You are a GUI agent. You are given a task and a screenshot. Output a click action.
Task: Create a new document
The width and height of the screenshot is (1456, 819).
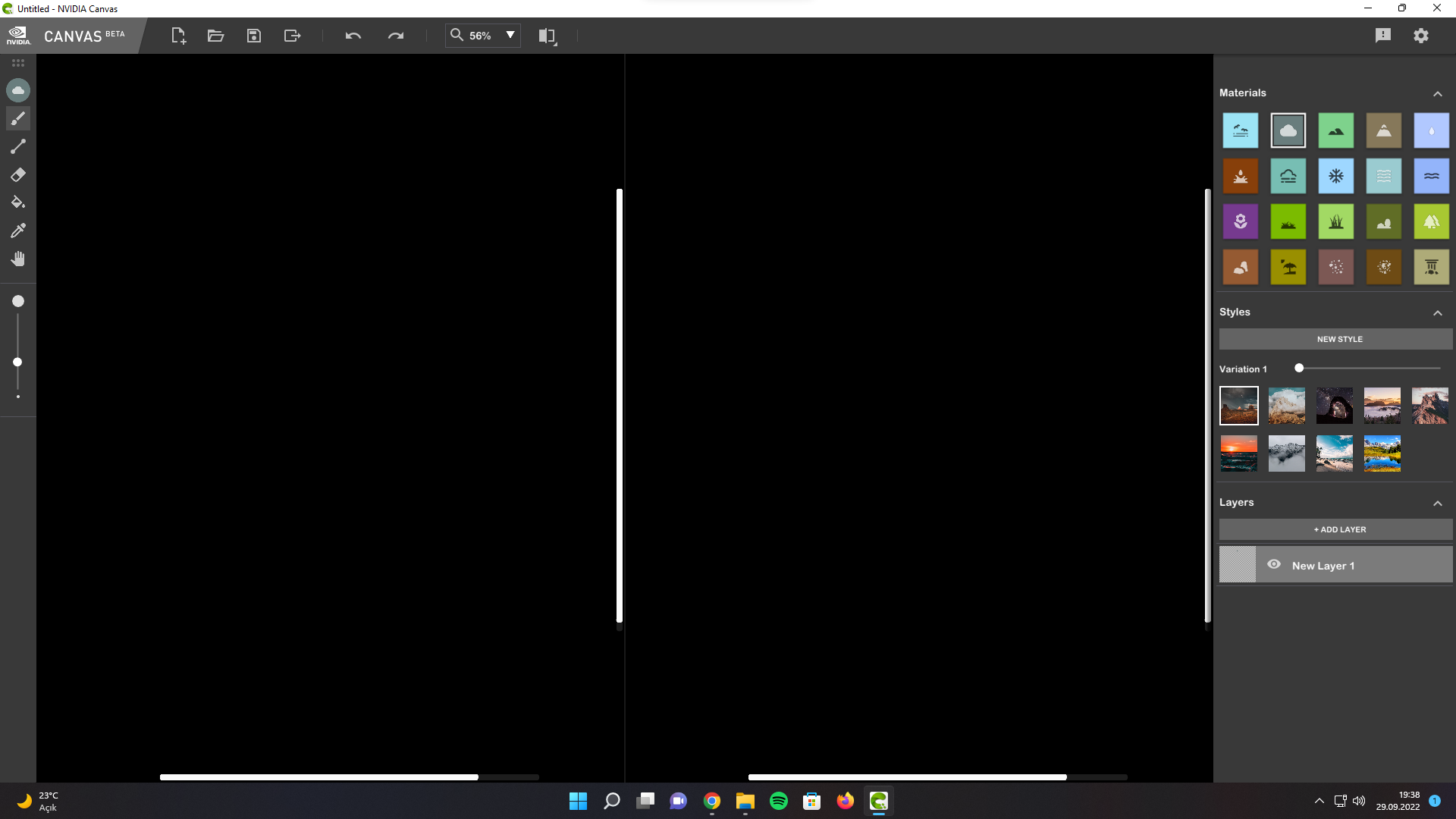tap(178, 36)
